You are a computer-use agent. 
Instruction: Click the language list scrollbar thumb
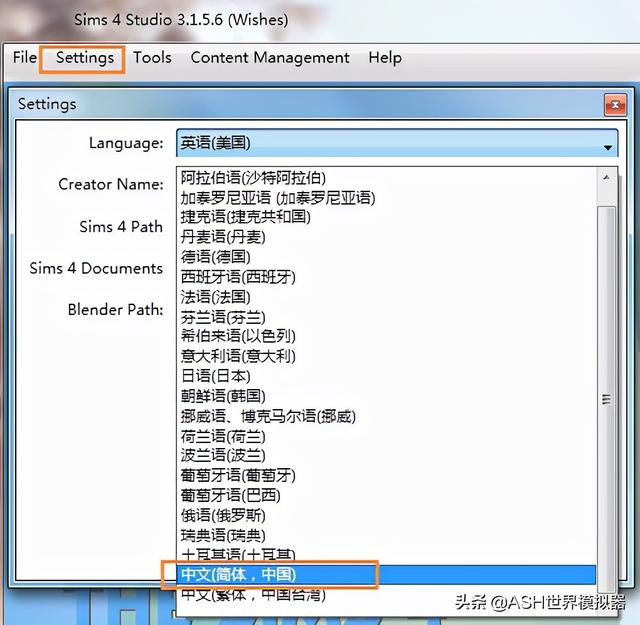(606, 398)
